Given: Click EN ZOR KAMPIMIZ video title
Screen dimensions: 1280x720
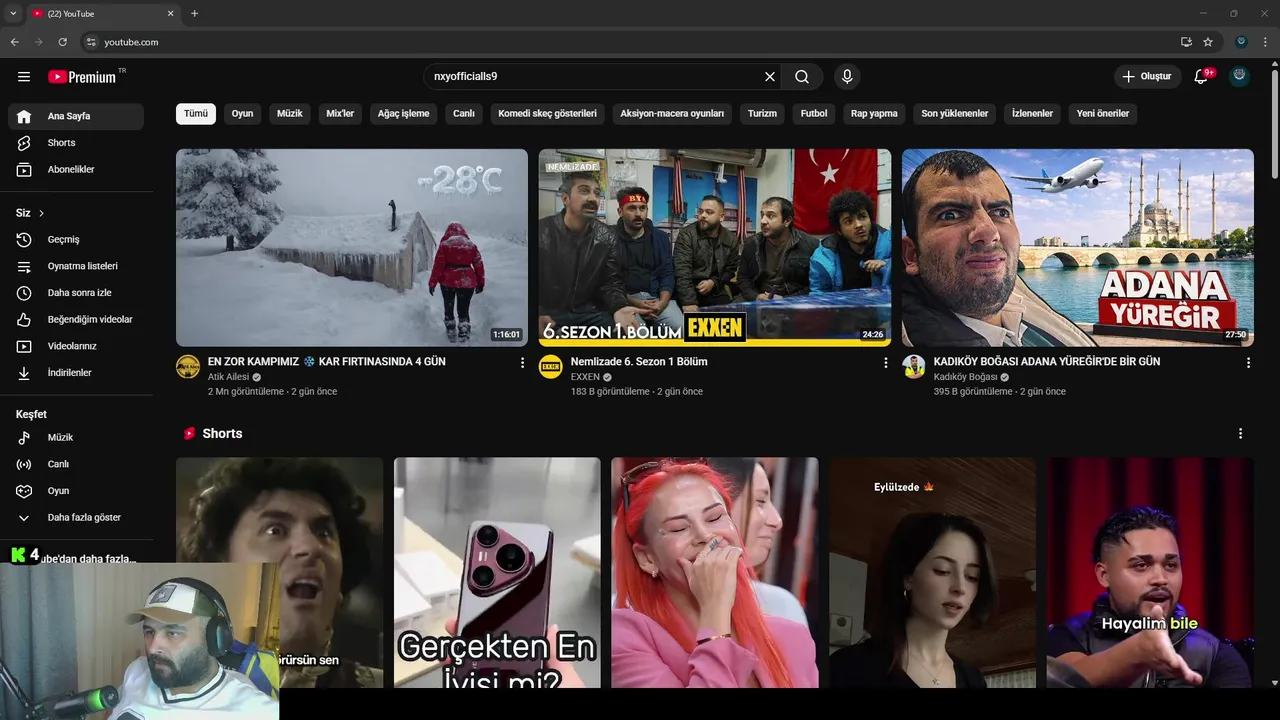Looking at the screenshot, I should 327,362.
